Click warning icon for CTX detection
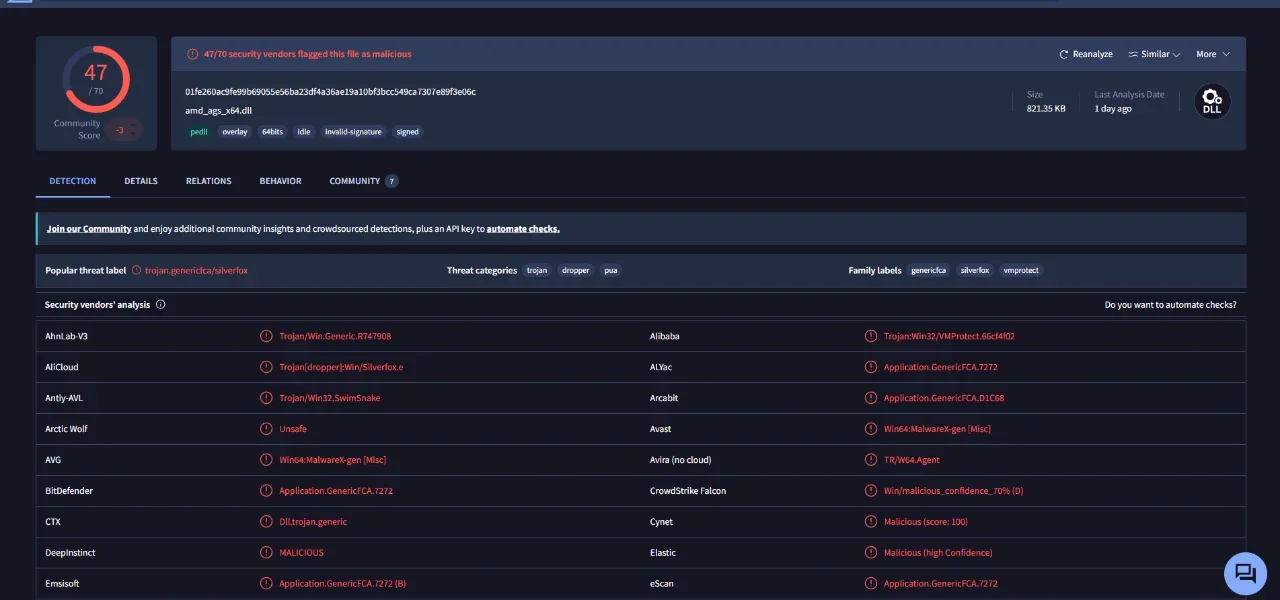Viewport: 1280px width, 600px height. (266, 522)
